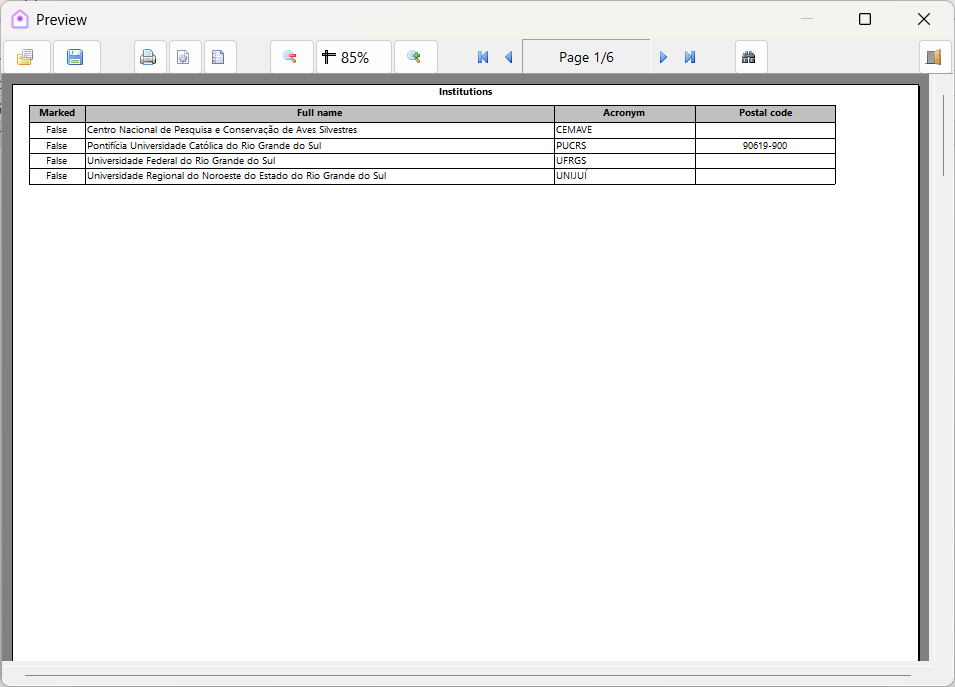
Task: Go to the previous page
Action: click(509, 57)
